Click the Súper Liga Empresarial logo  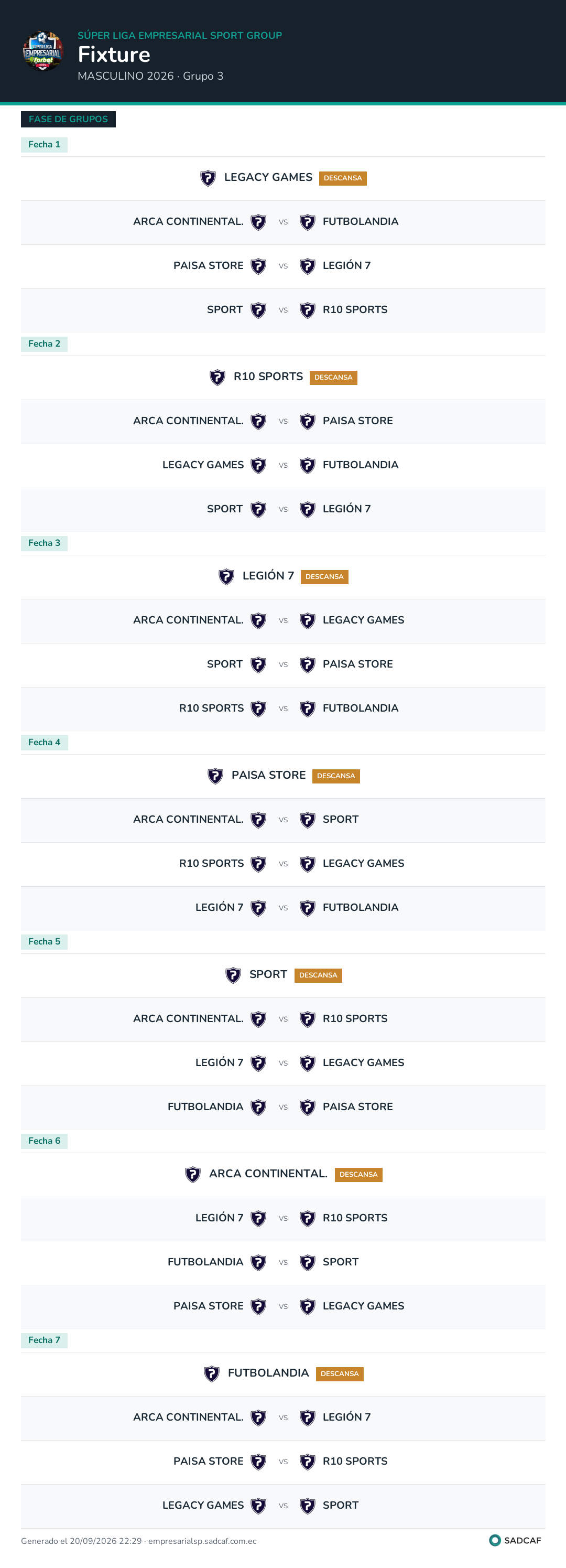pyautogui.click(x=42, y=51)
